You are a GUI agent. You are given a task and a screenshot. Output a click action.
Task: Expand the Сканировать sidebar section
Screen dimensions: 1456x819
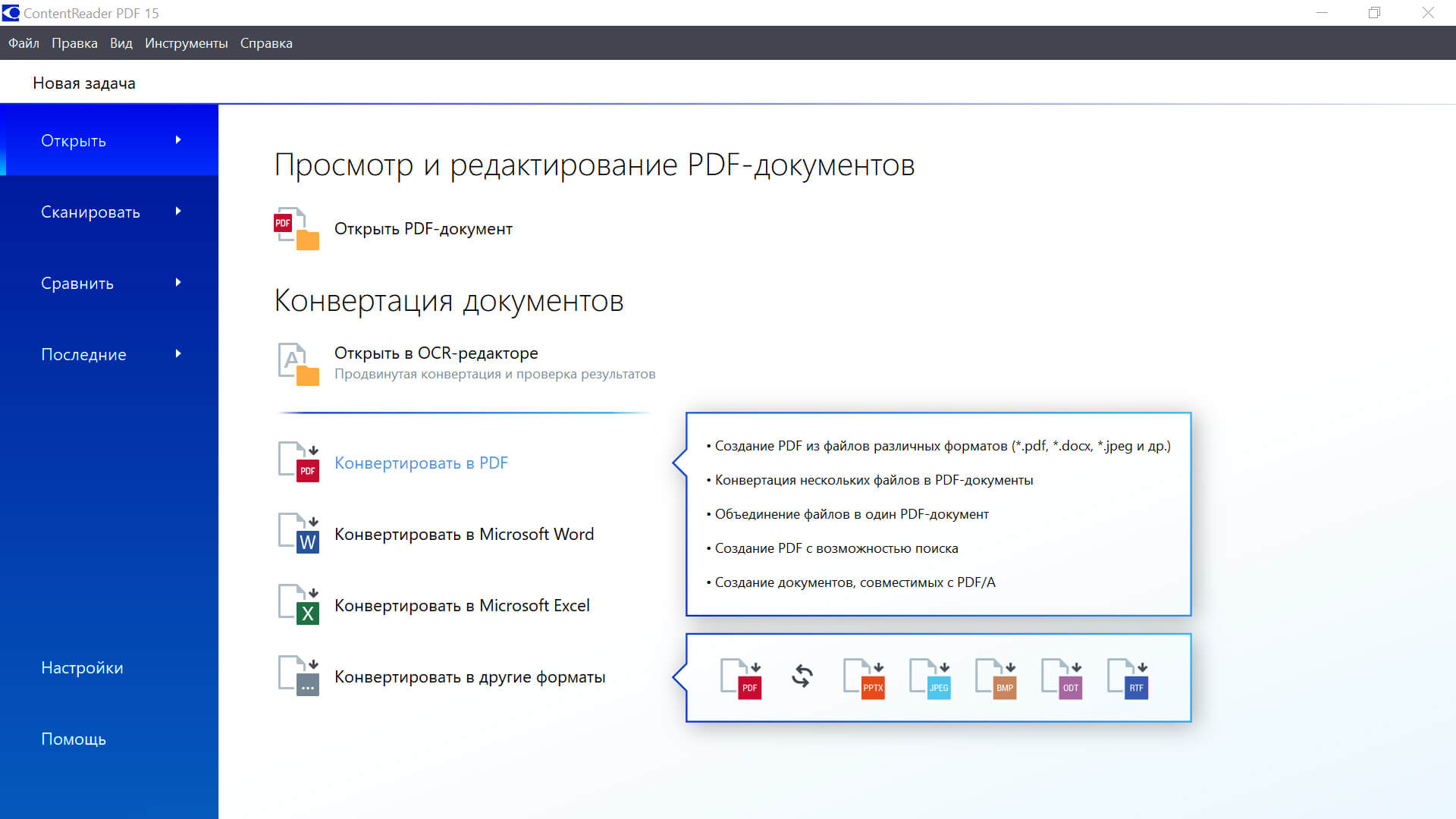click(109, 212)
